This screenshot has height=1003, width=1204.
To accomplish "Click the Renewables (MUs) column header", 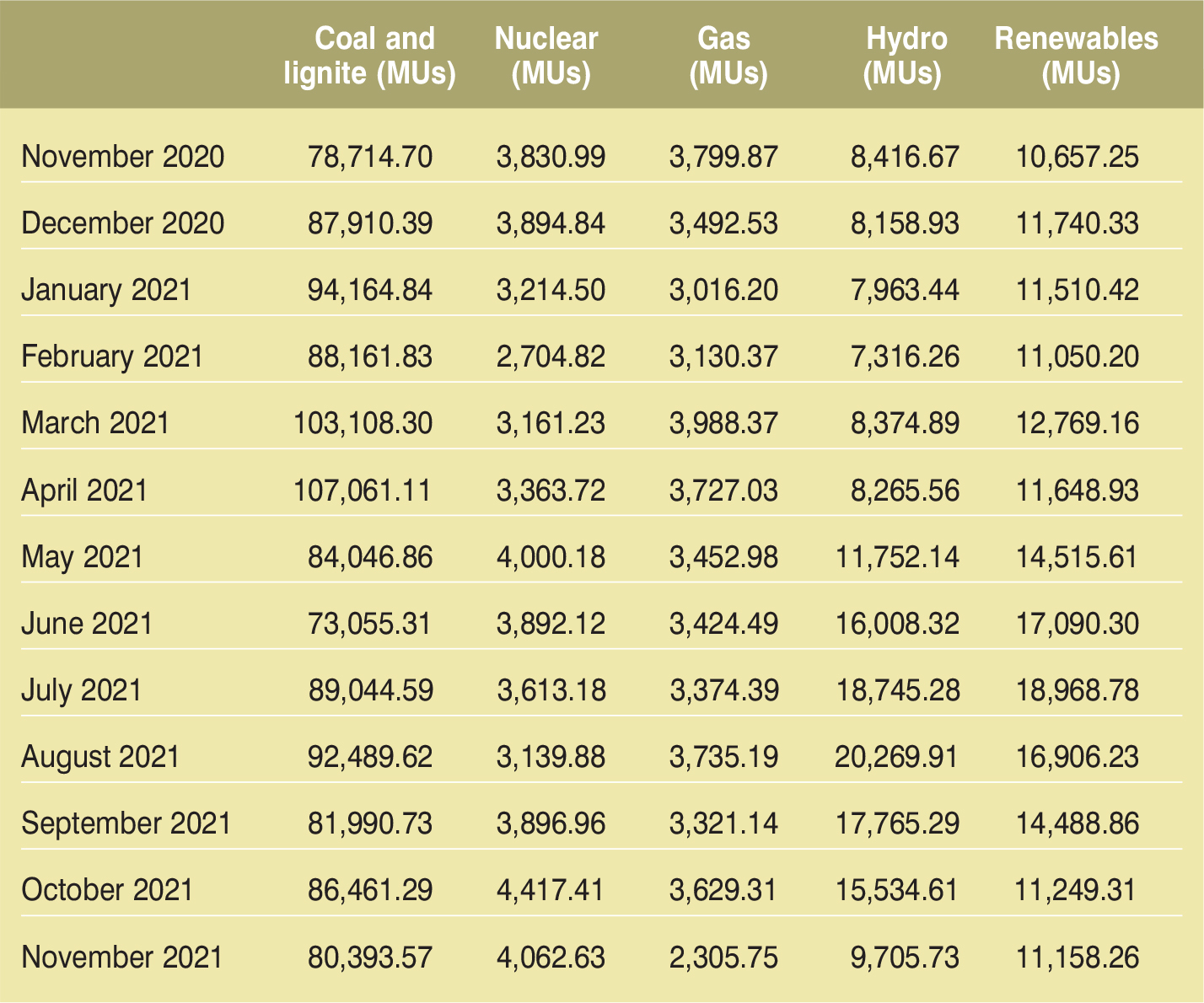I will (1076, 56).
